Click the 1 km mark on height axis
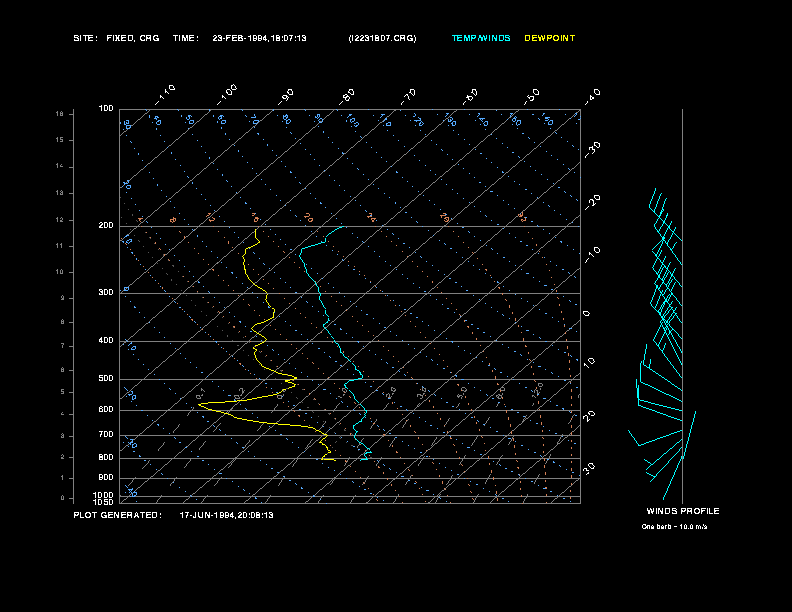The height and width of the screenshot is (612, 792). pos(62,478)
